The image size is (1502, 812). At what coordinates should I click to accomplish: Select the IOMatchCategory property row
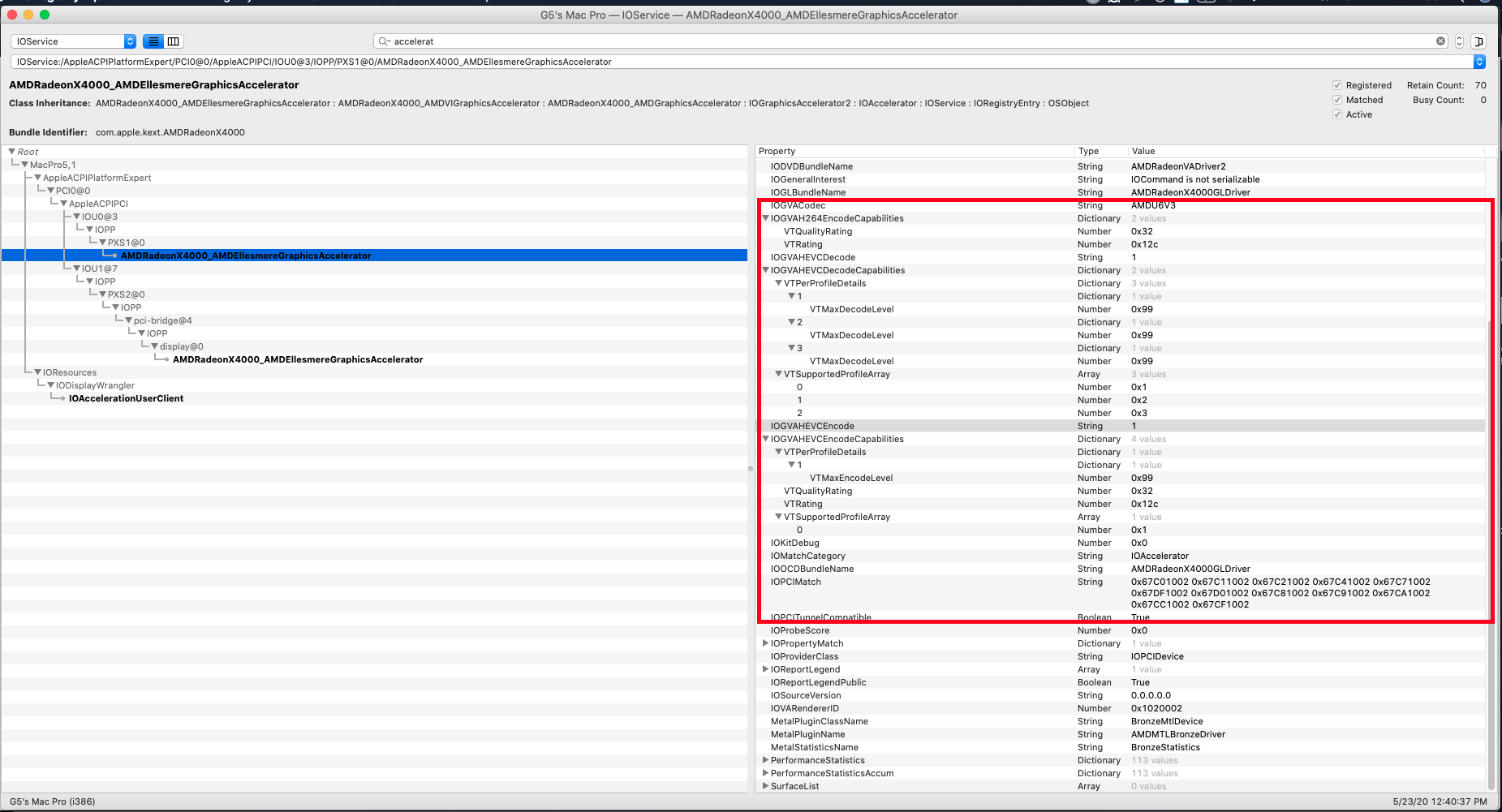click(x=1121, y=556)
